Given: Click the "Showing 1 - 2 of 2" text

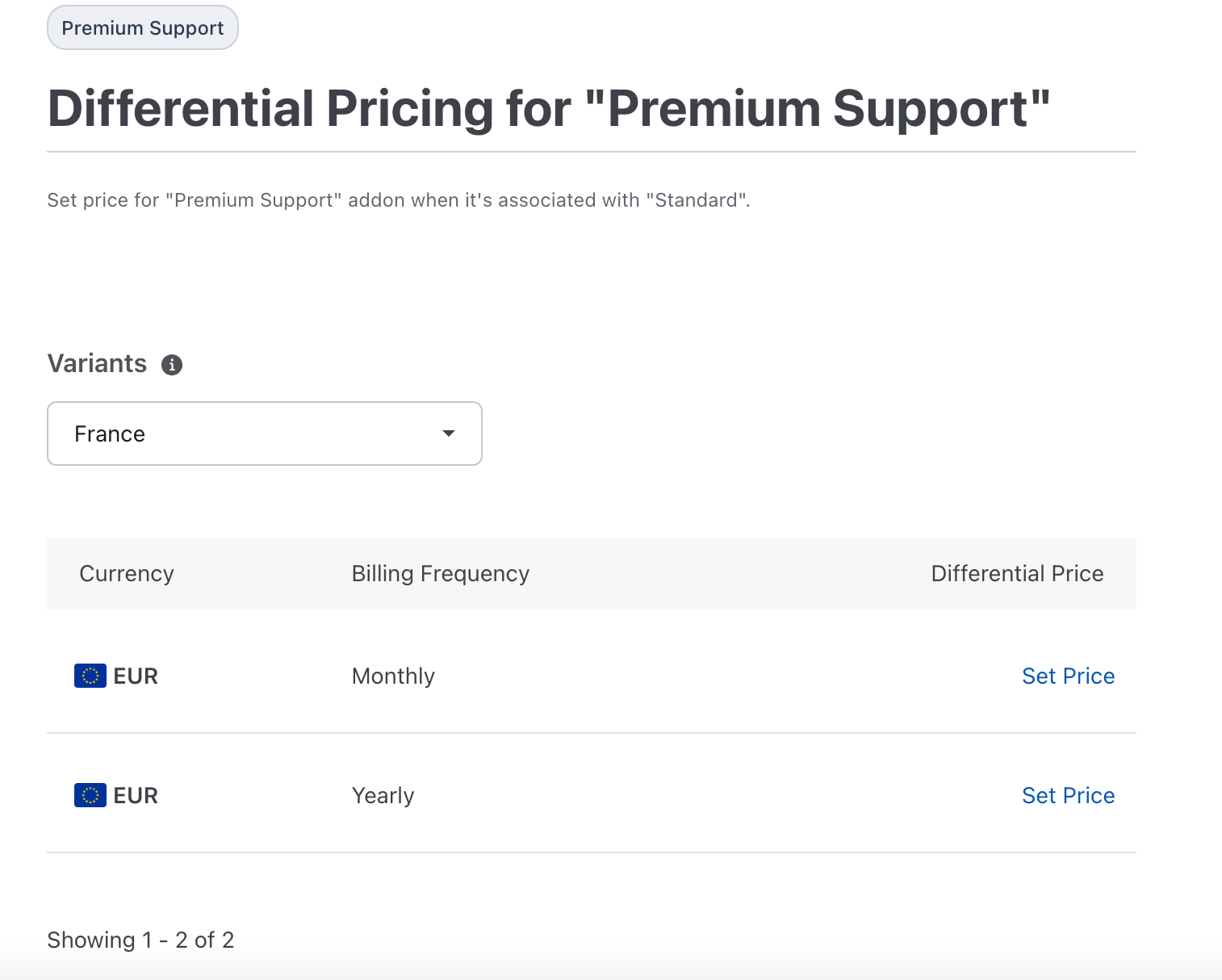Looking at the screenshot, I should point(140,940).
